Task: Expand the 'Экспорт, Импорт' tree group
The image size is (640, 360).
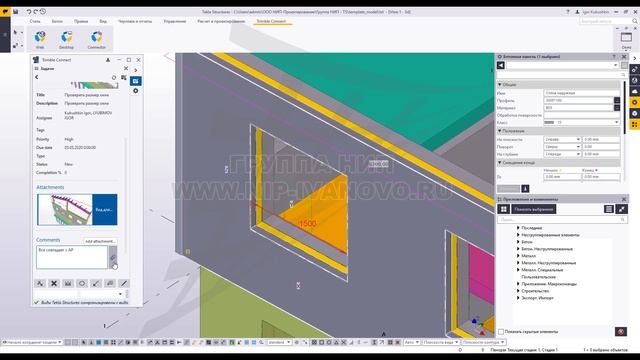Action: (518, 298)
